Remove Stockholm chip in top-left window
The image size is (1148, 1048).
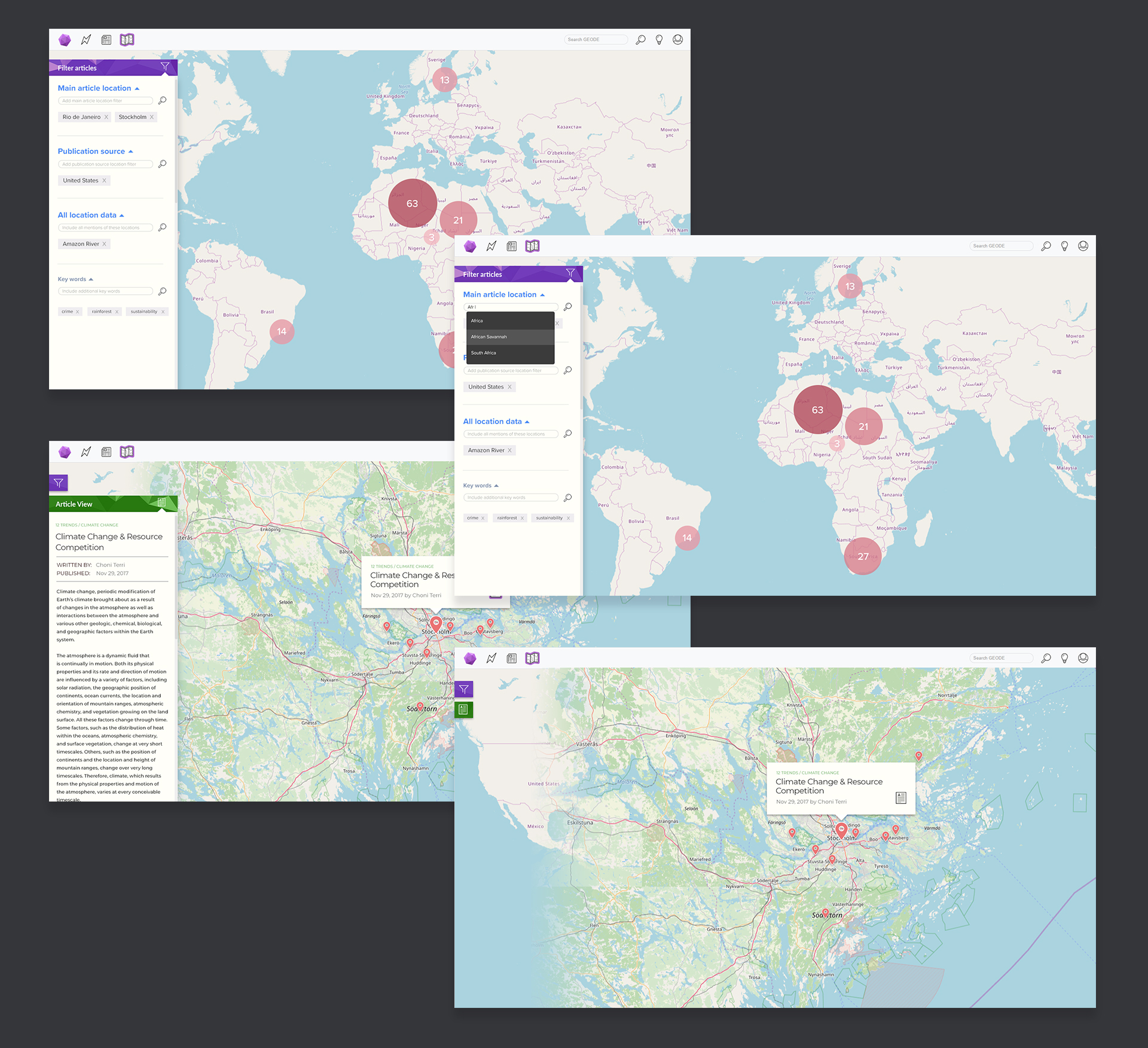point(152,117)
